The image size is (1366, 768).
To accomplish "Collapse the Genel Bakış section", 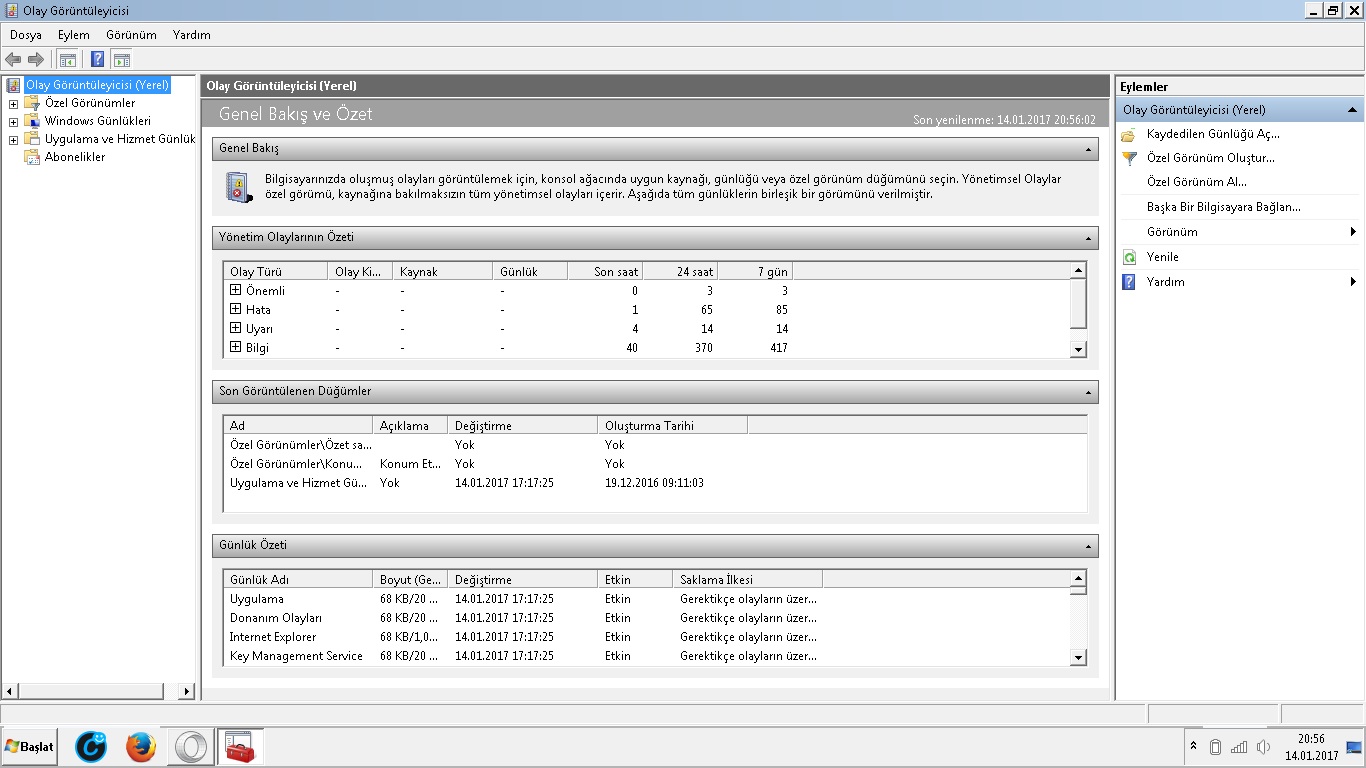I will [1088, 149].
